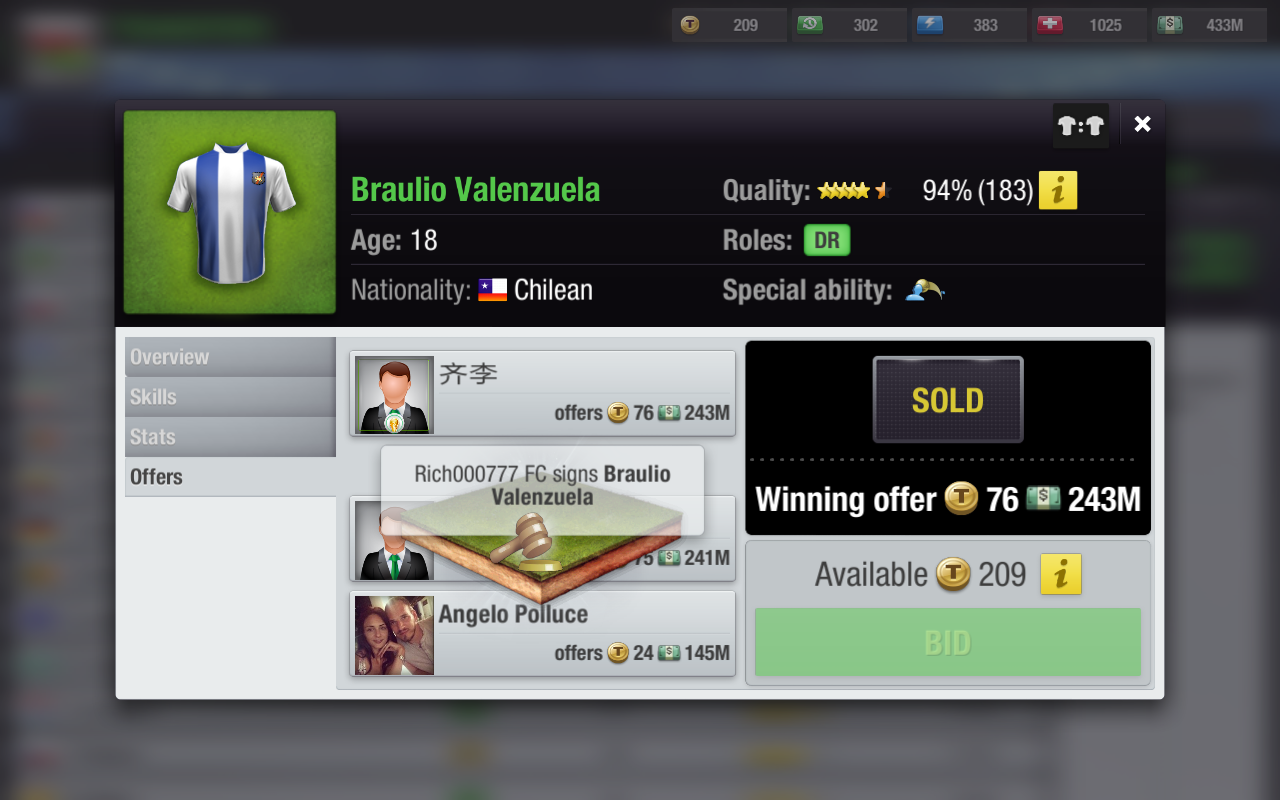Image resolution: width=1280 pixels, height=800 pixels.
Task: Switch to the Overview tab
Action: pos(230,357)
